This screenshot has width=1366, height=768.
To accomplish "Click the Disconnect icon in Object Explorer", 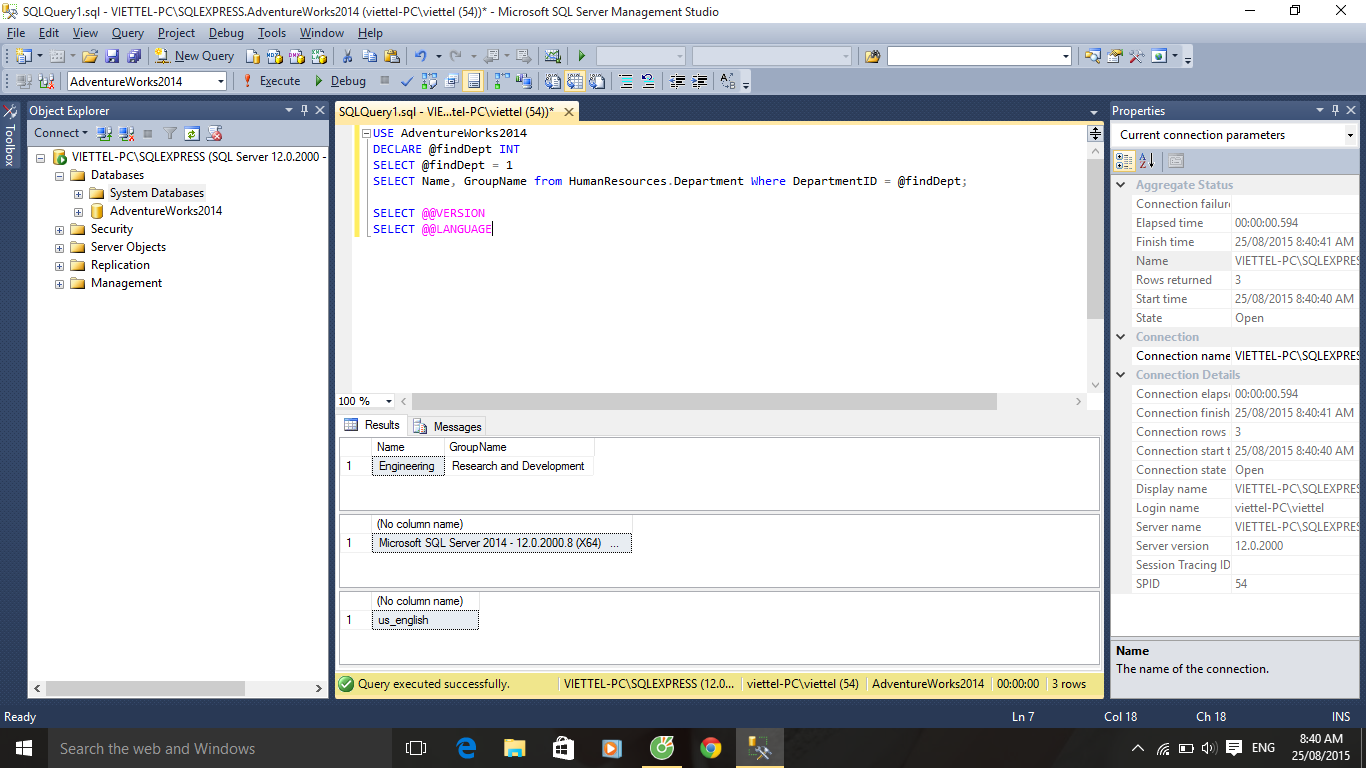I will click(x=127, y=133).
